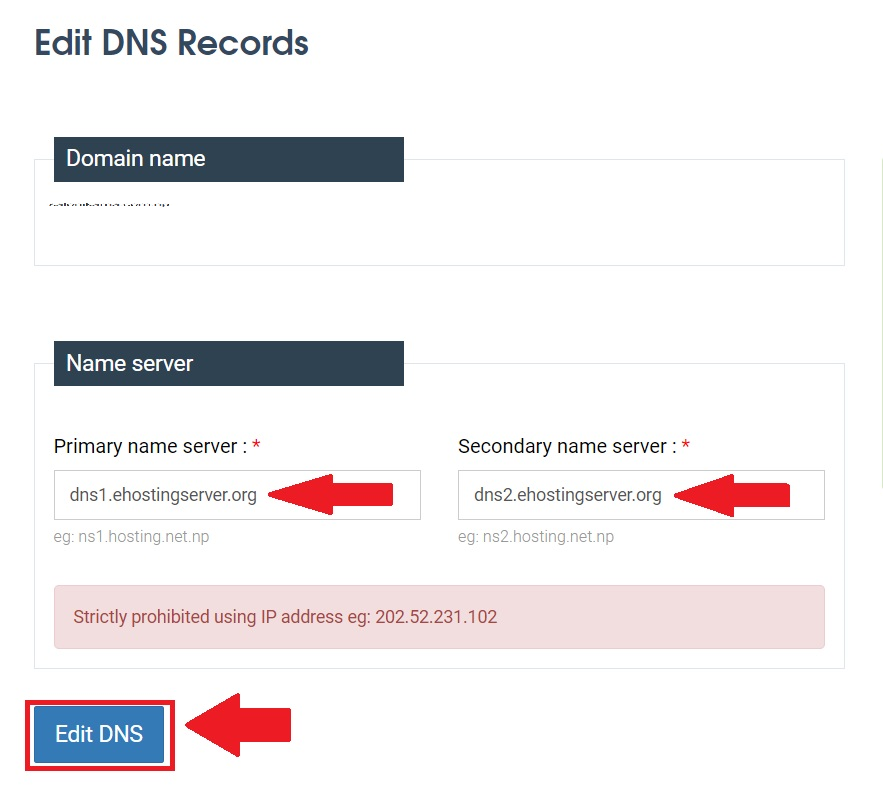The image size is (883, 794).
Task: Select the Name server section header
Action: pyautogui.click(x=229, y=363)
